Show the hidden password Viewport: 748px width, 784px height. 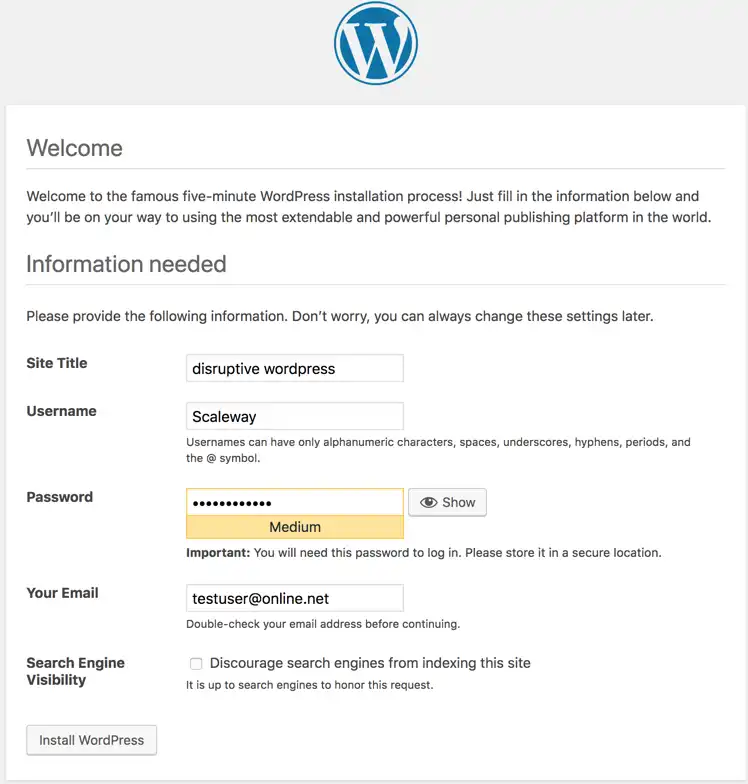447,502
